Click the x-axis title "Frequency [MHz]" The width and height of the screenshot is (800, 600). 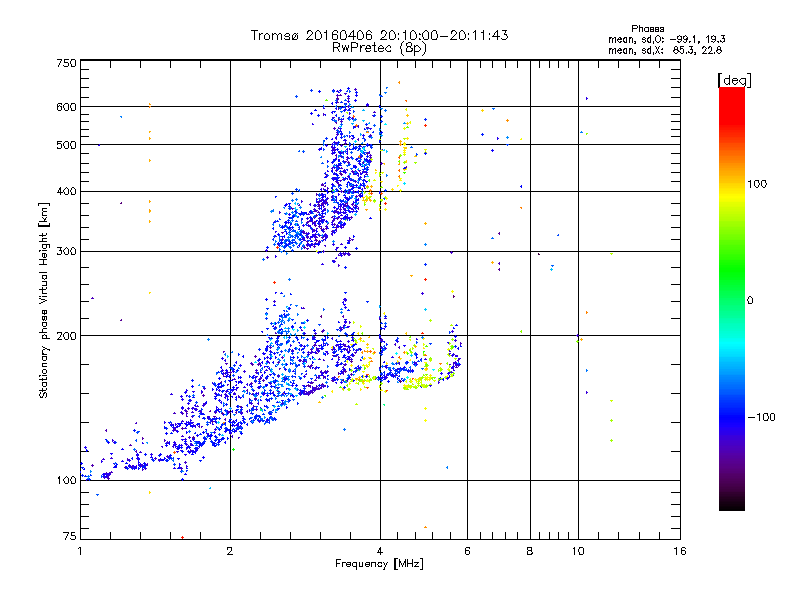[379, 564]
